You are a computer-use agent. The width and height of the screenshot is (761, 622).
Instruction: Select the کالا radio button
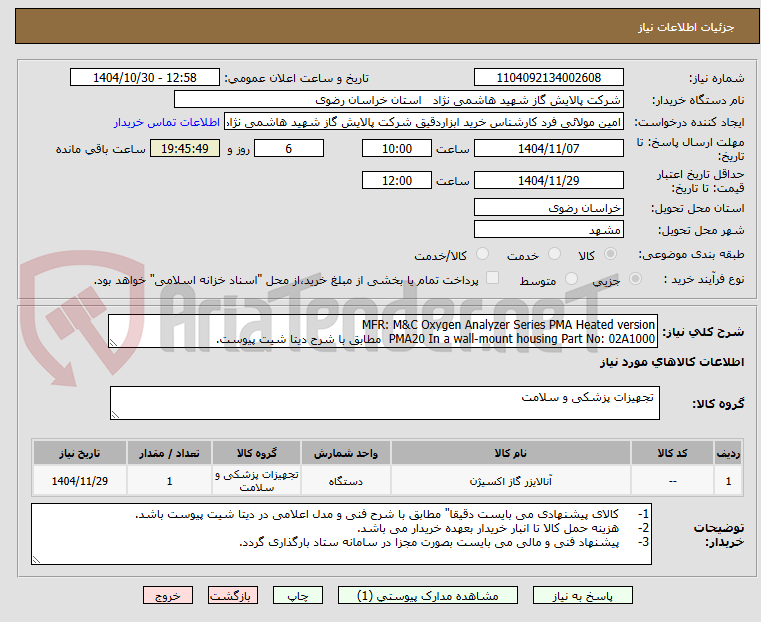pyautogui.click(x=611, y=254)
